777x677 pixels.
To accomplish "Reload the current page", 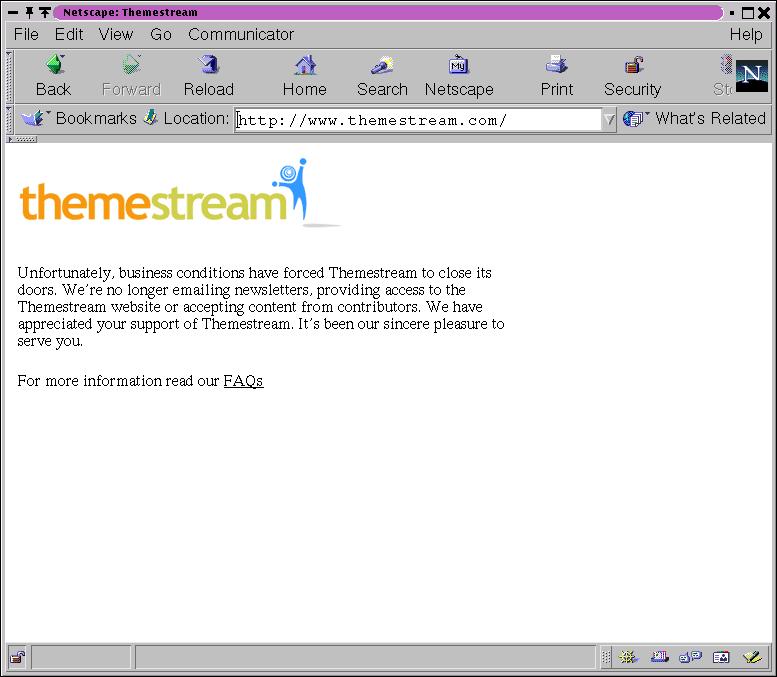I will (x=209, y=76).
